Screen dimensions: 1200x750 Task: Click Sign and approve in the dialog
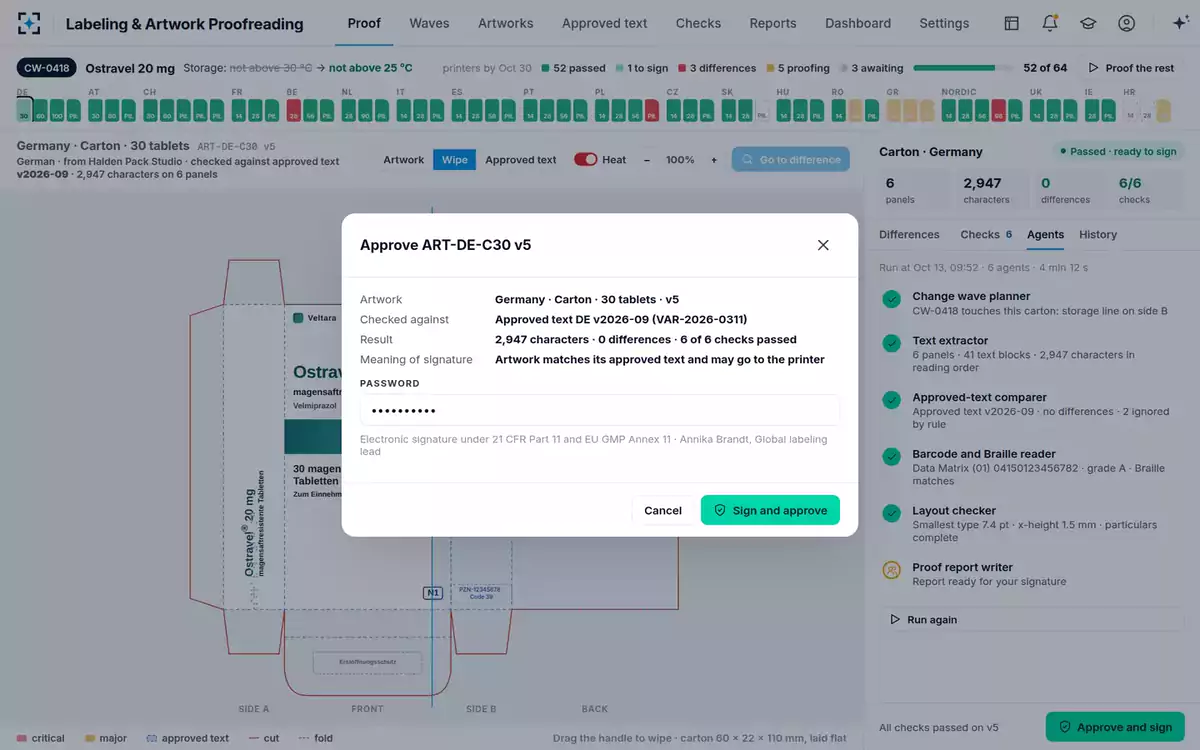coord(770,510)
